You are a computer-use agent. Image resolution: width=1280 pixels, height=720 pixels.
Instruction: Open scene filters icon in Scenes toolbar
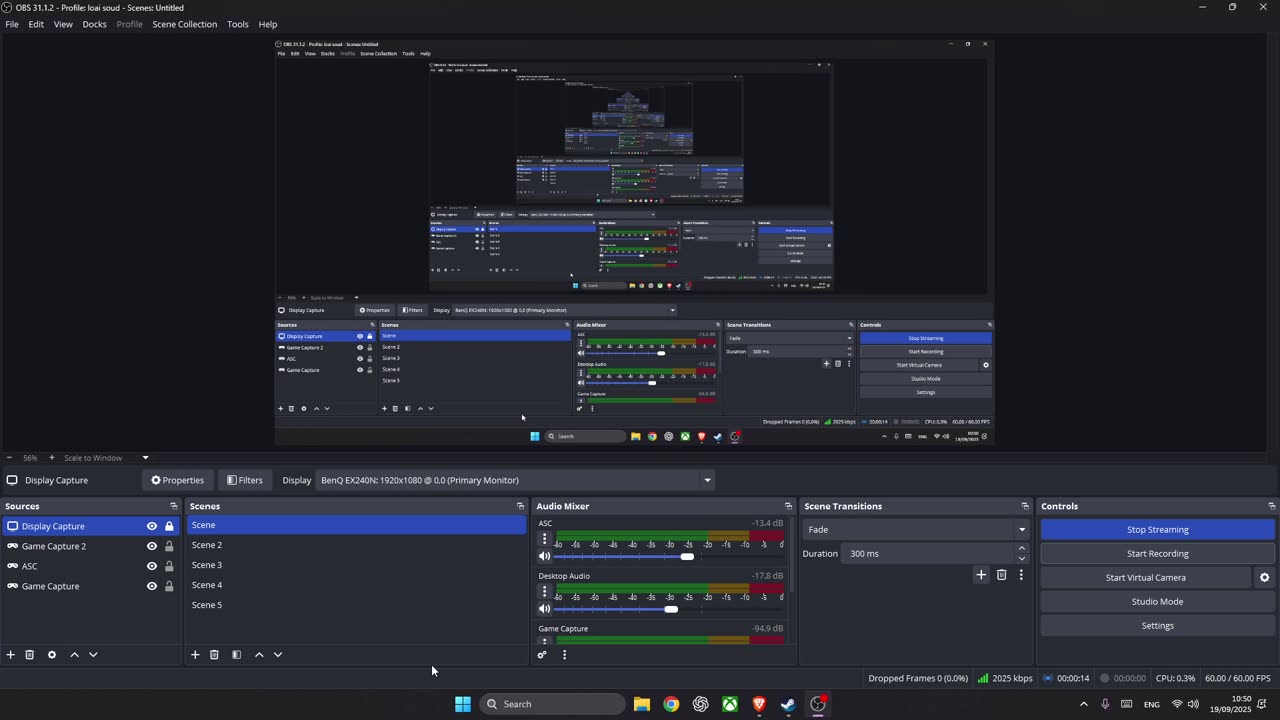[x=237, y=655]
